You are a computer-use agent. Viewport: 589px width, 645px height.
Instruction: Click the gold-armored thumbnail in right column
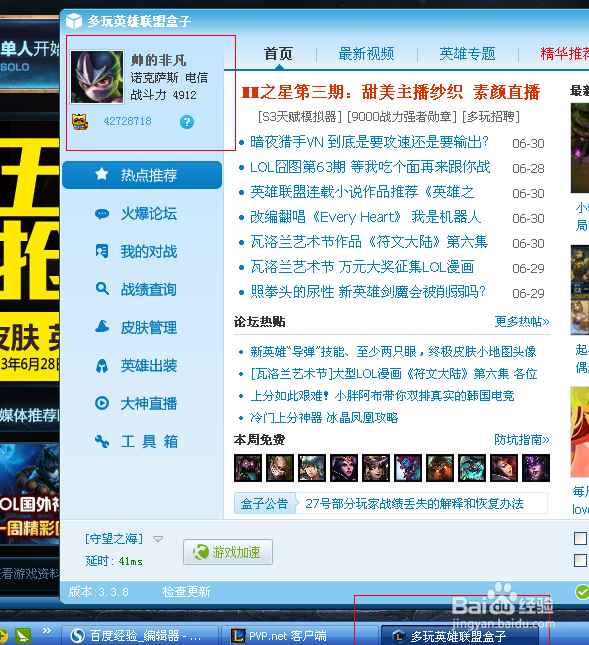[580, 290]
